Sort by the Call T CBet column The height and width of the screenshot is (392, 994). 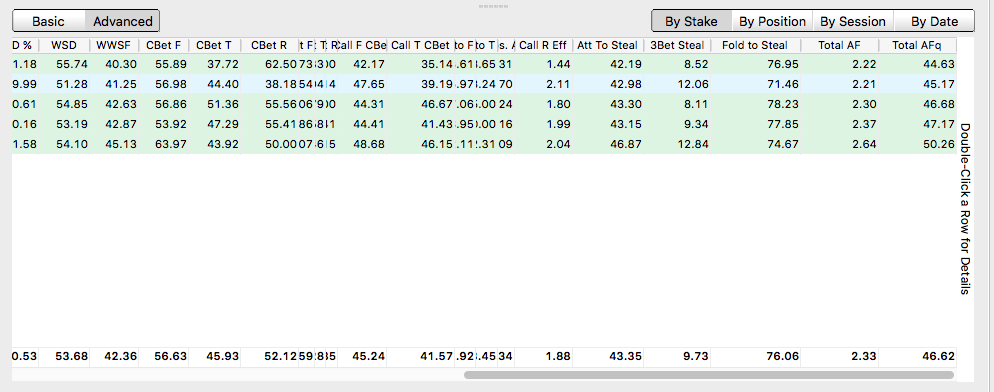[420, 45]
